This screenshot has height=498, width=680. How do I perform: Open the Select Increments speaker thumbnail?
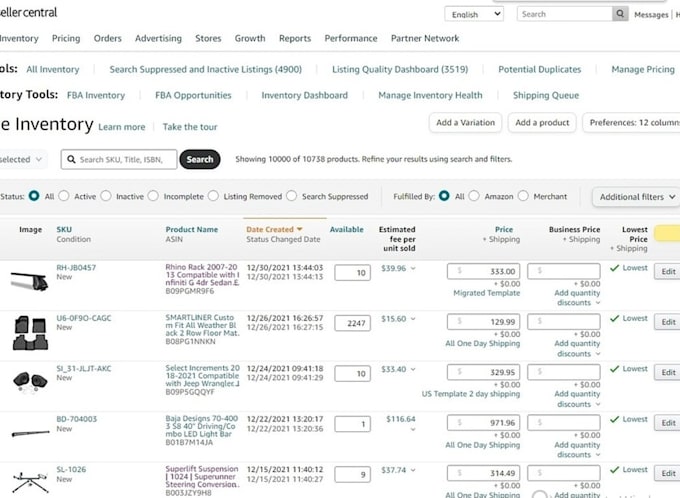tap(30, 382)
